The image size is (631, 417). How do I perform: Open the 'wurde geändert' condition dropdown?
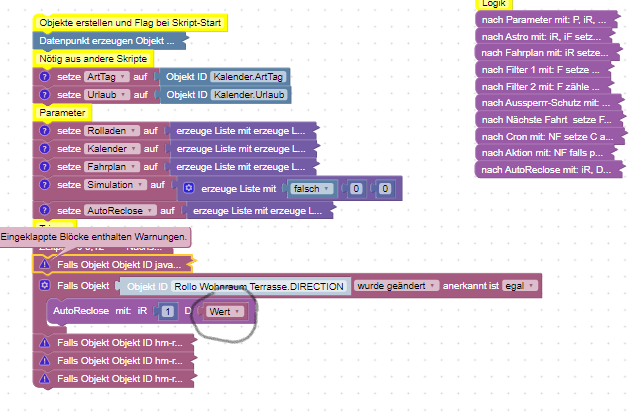[396, 286]
